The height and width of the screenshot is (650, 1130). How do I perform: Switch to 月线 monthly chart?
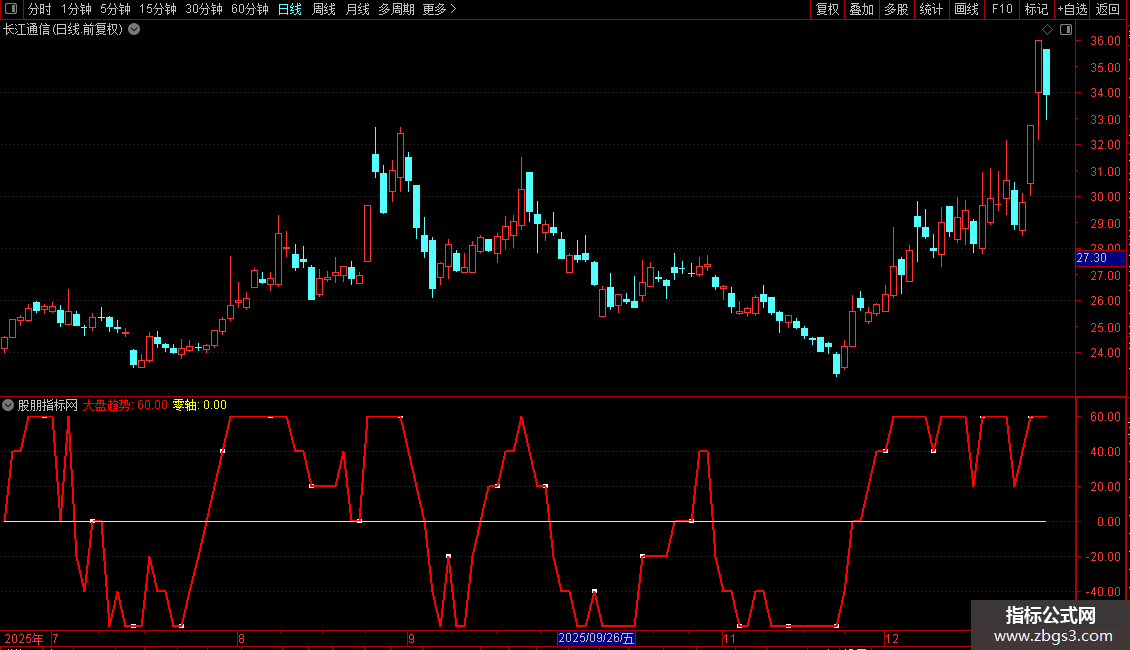pyautogui.click(x=357, y=9)
